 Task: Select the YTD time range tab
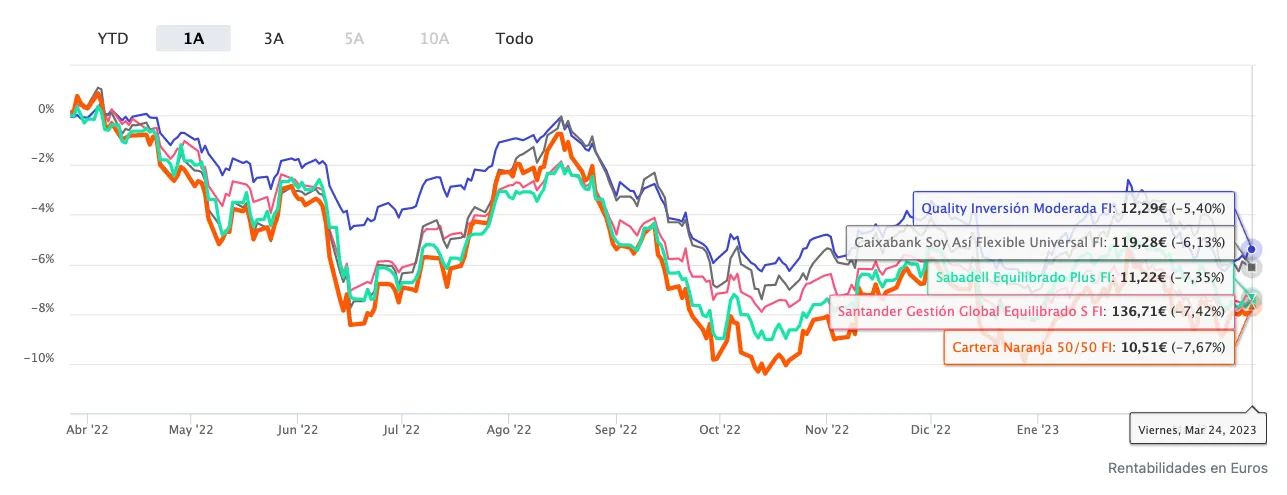[x=112, y=39]
